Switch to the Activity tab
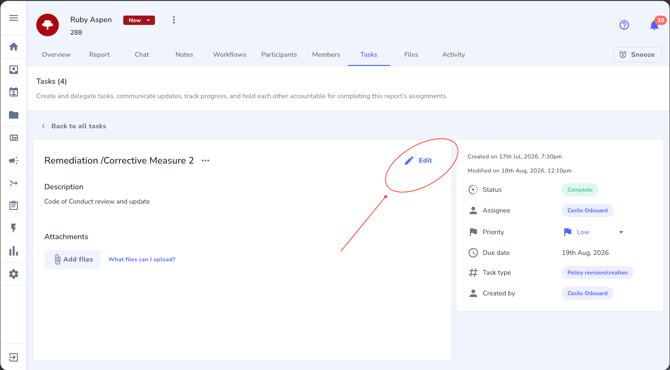The height and width of the screenshot is (370, 670). coord(453,55)
